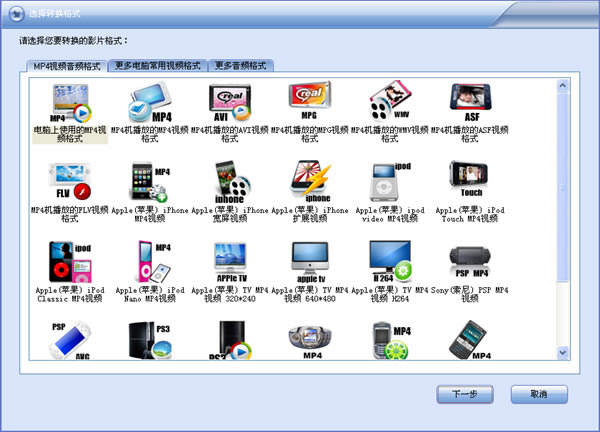Image resolution: width=600 pixels, height=432 pixels.
Task: Click the scrollbar down arrow
Action: [563, 353]
